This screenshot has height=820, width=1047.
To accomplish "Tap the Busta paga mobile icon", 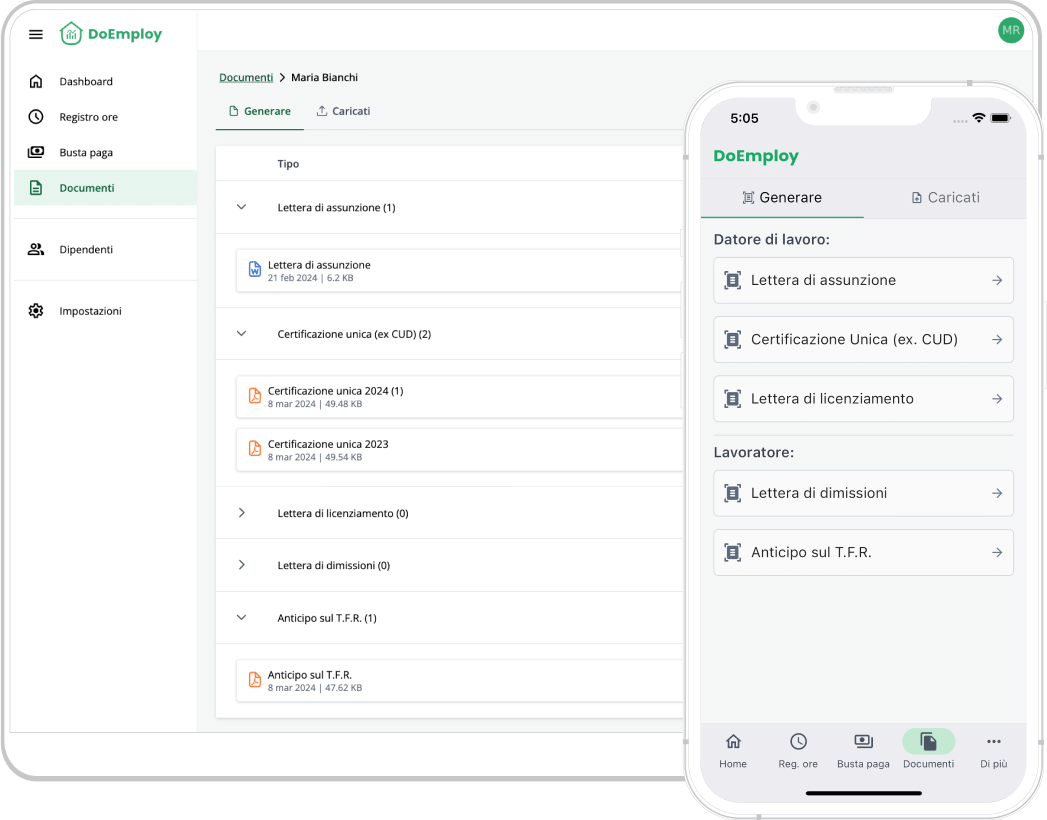I will [x=863, y=742].
